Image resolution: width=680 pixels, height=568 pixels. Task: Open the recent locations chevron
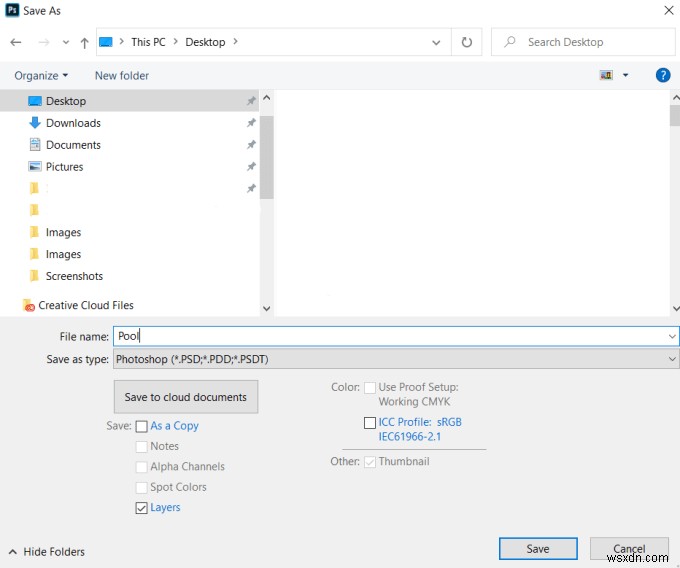pos(65,42)
